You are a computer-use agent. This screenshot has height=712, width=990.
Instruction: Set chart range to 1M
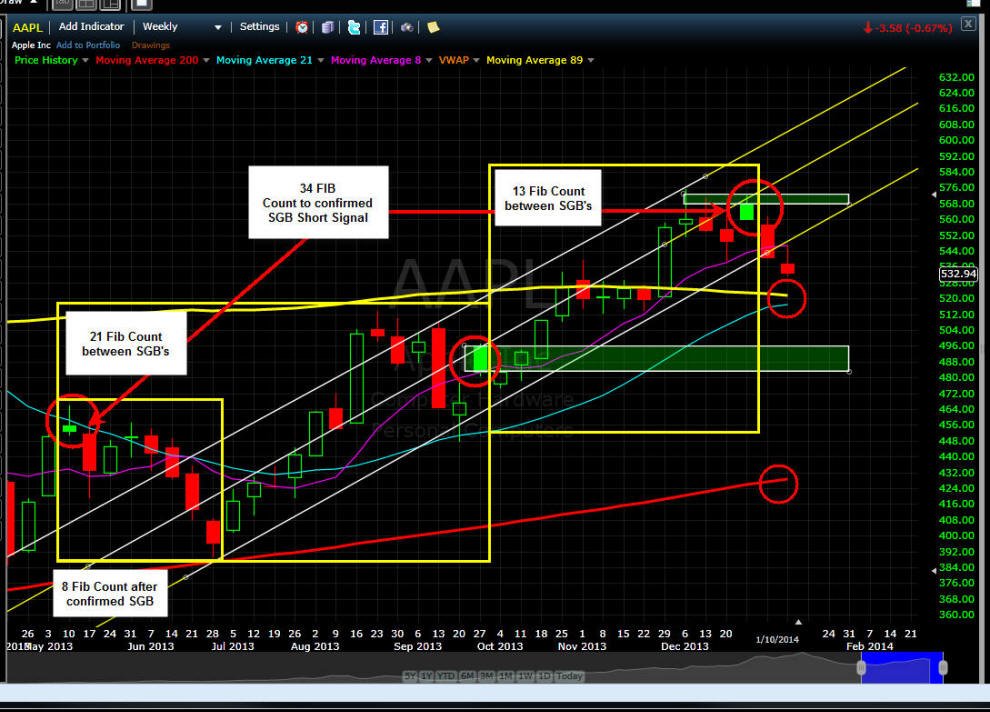tap(506, 676)
